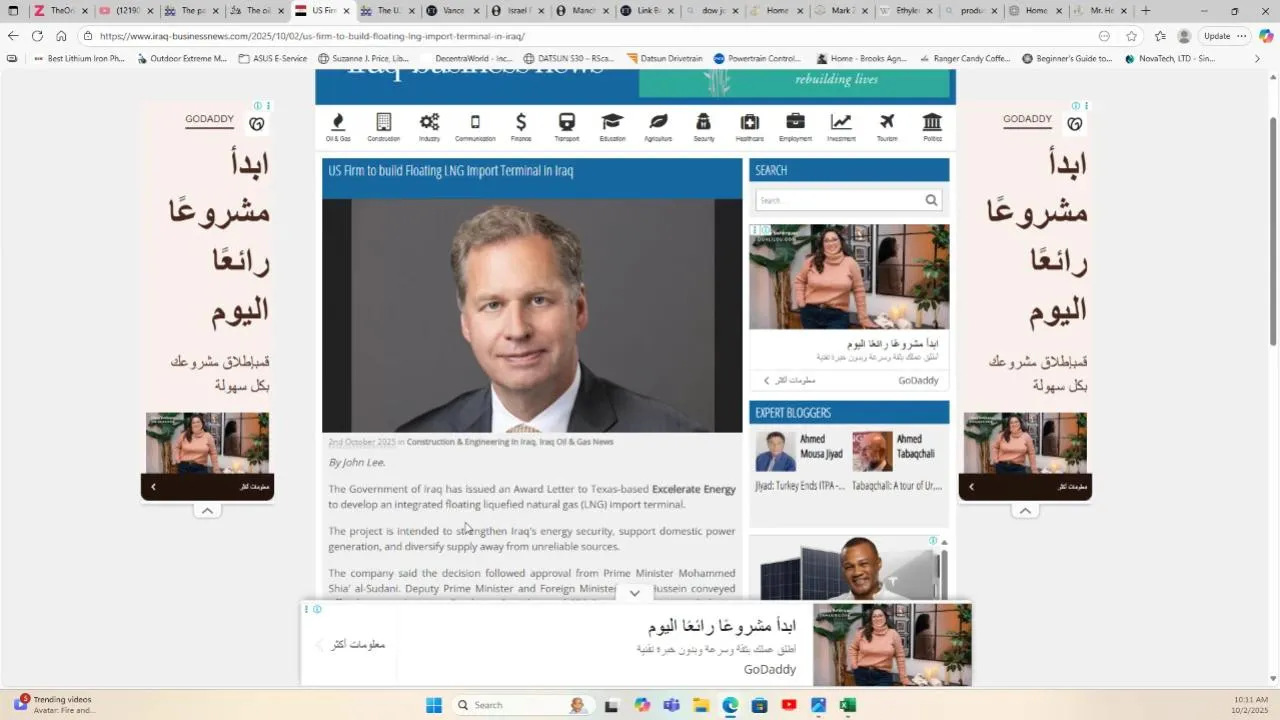The image size is (1280, 720).
Task: Add this page to favorites star
Action: click(x=1131, y=36)
